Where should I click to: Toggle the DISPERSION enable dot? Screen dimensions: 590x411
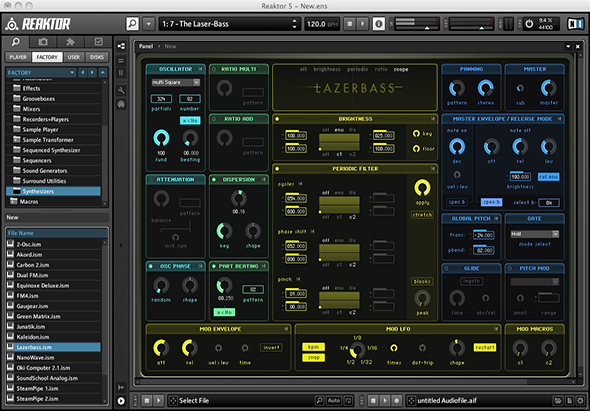click(214, 180)
